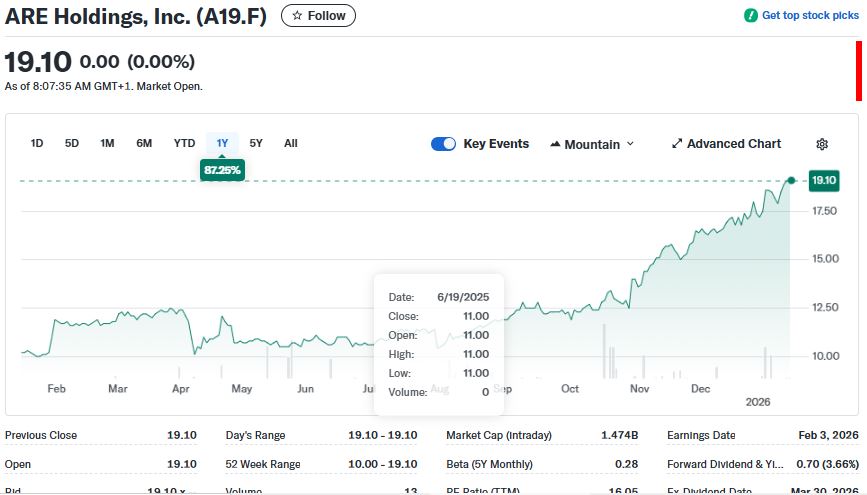Click the Beta (5Y Monthly) label
867x495 pixels.
(489, 464)
